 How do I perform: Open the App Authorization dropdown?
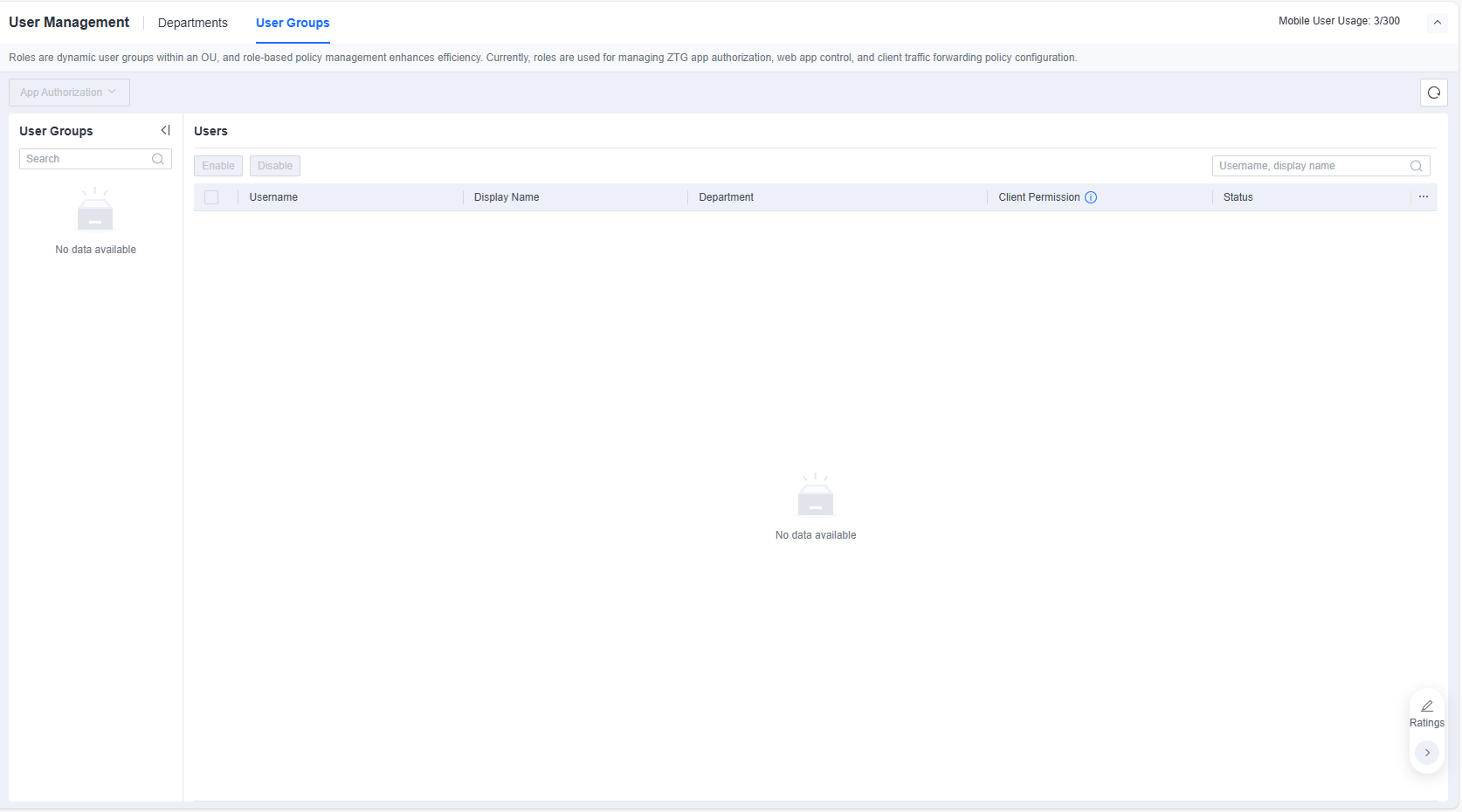pyautogui.click(x=69, y=93)
